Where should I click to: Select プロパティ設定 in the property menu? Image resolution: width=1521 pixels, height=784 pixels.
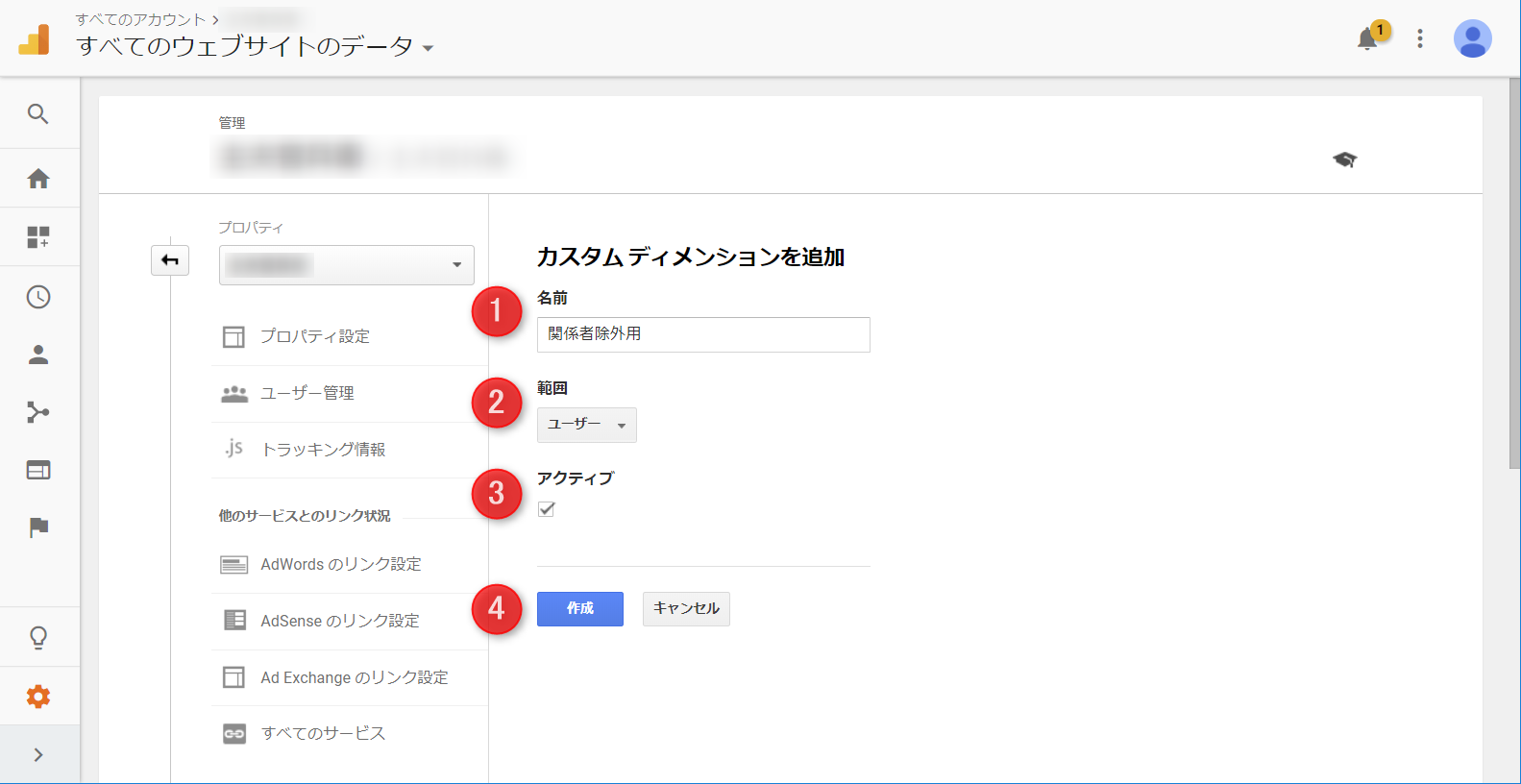click(x=315, y=336)
